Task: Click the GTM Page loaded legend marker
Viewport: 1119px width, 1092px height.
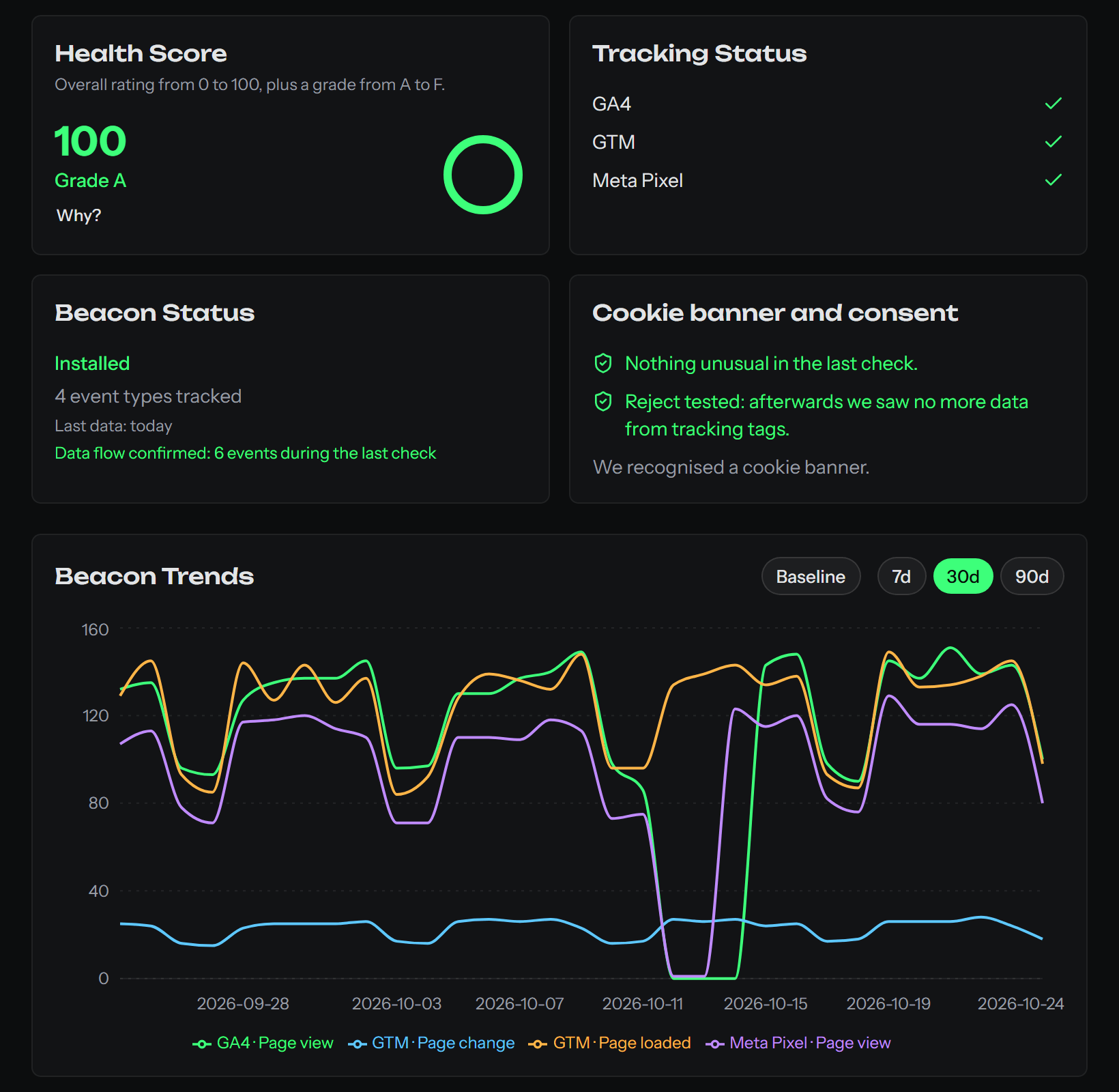Action: click(x=538, y=1044)
